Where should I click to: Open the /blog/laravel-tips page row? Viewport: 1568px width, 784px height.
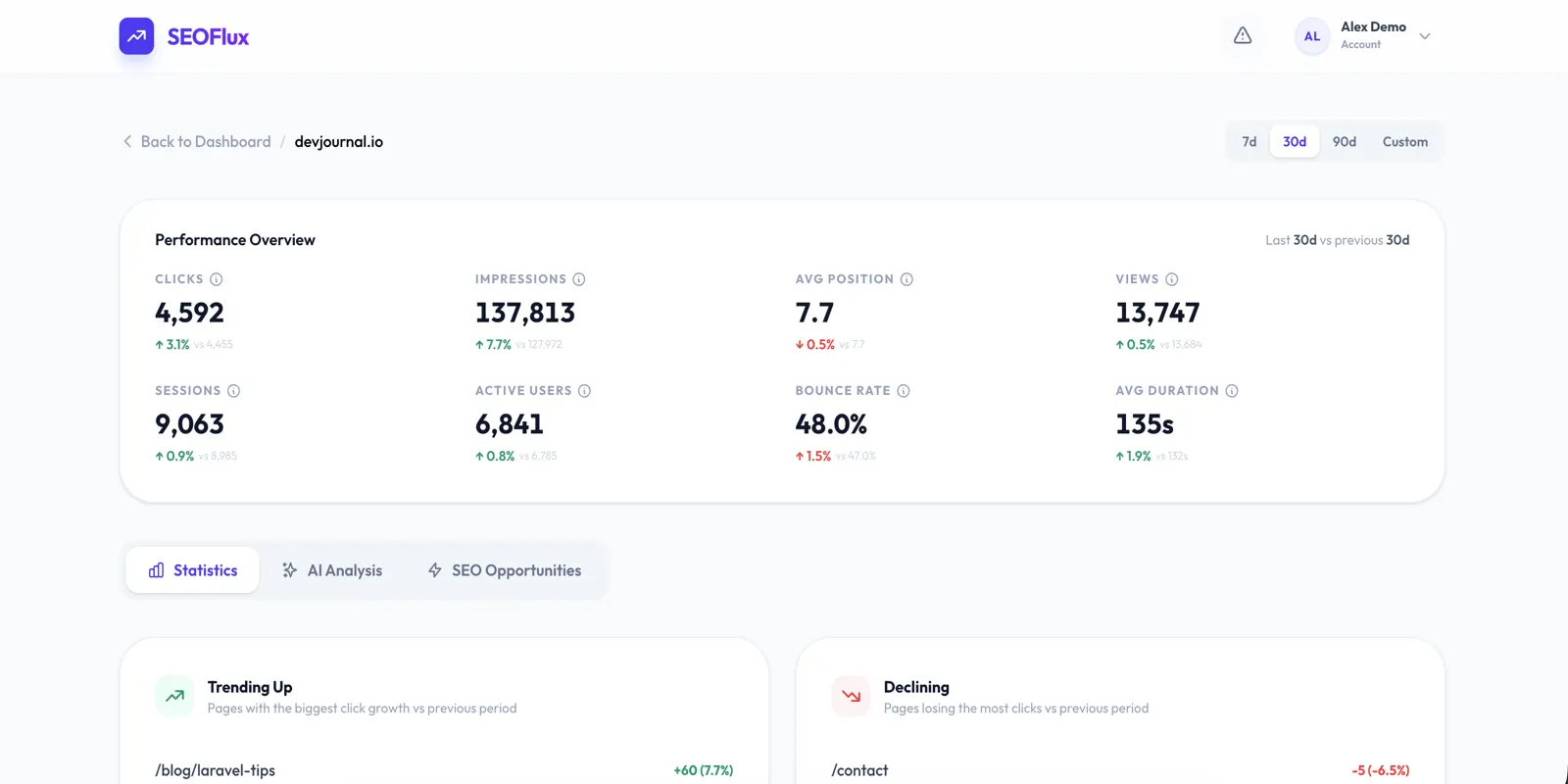tap(444, 770)
